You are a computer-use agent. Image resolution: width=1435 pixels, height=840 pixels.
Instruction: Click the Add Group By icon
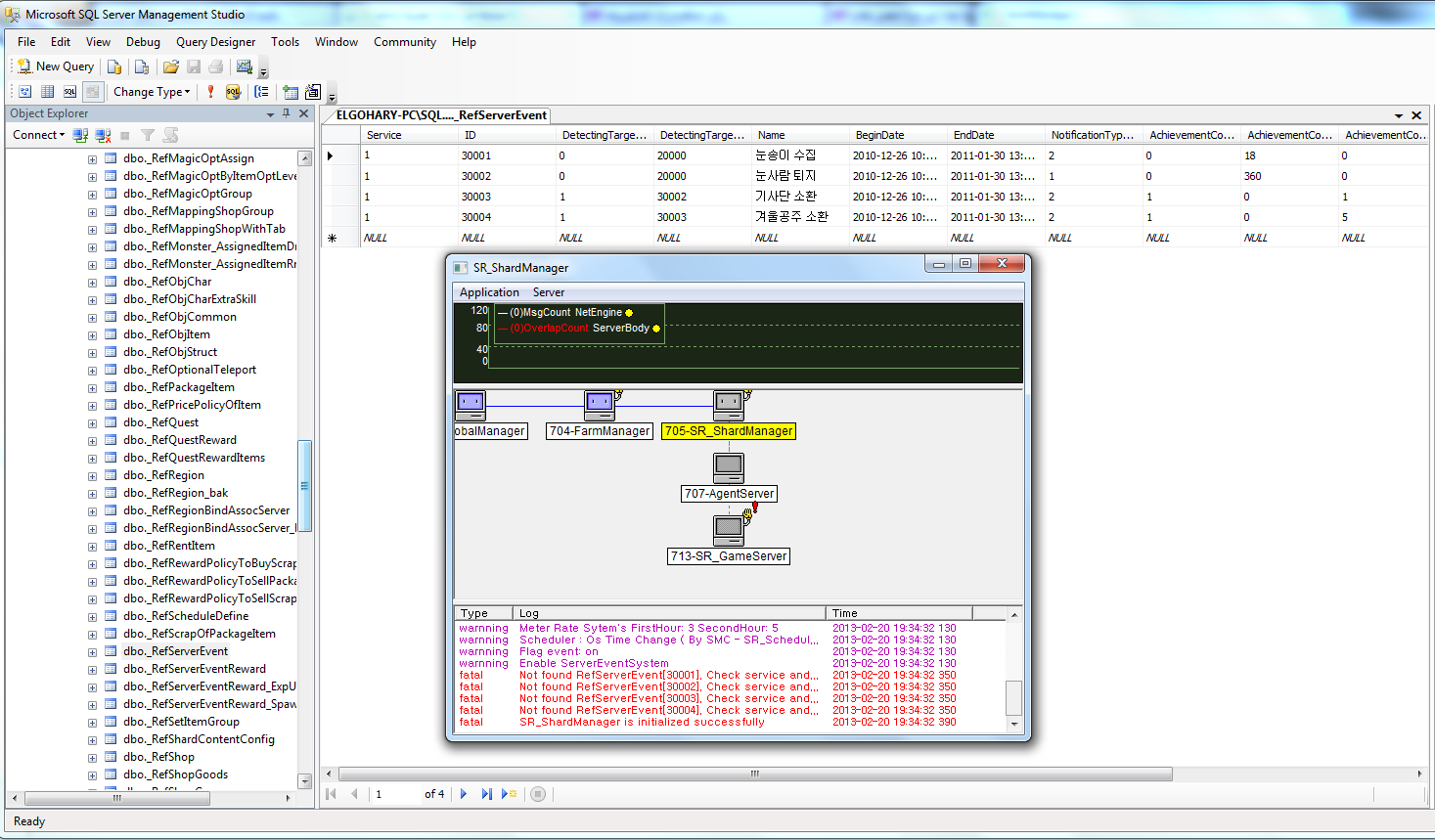point(261,92)
